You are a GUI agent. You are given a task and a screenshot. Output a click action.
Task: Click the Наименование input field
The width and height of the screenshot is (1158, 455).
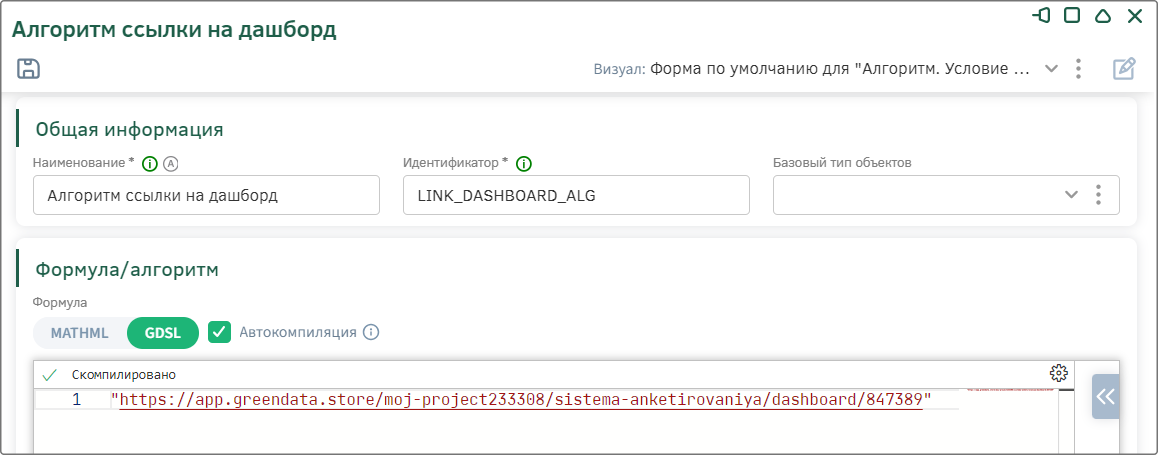(207, 195)
